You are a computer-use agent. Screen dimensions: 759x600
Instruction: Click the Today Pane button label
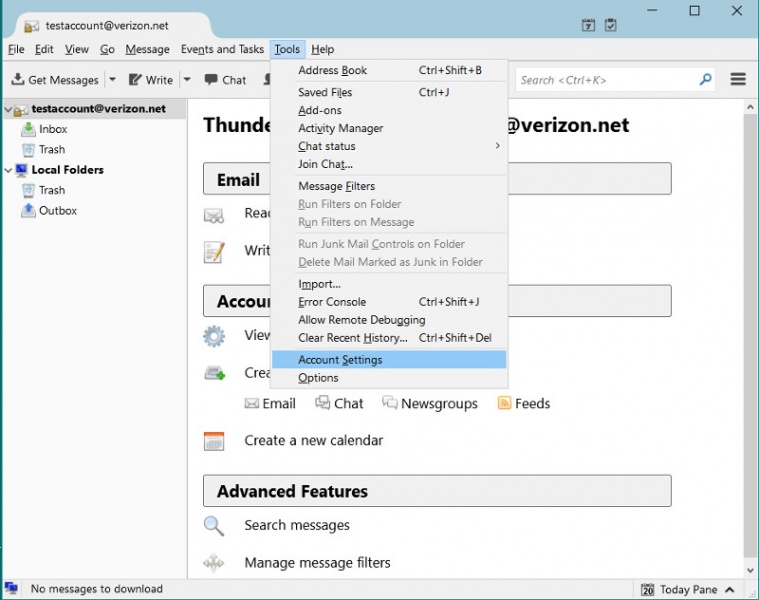point(688,589)
